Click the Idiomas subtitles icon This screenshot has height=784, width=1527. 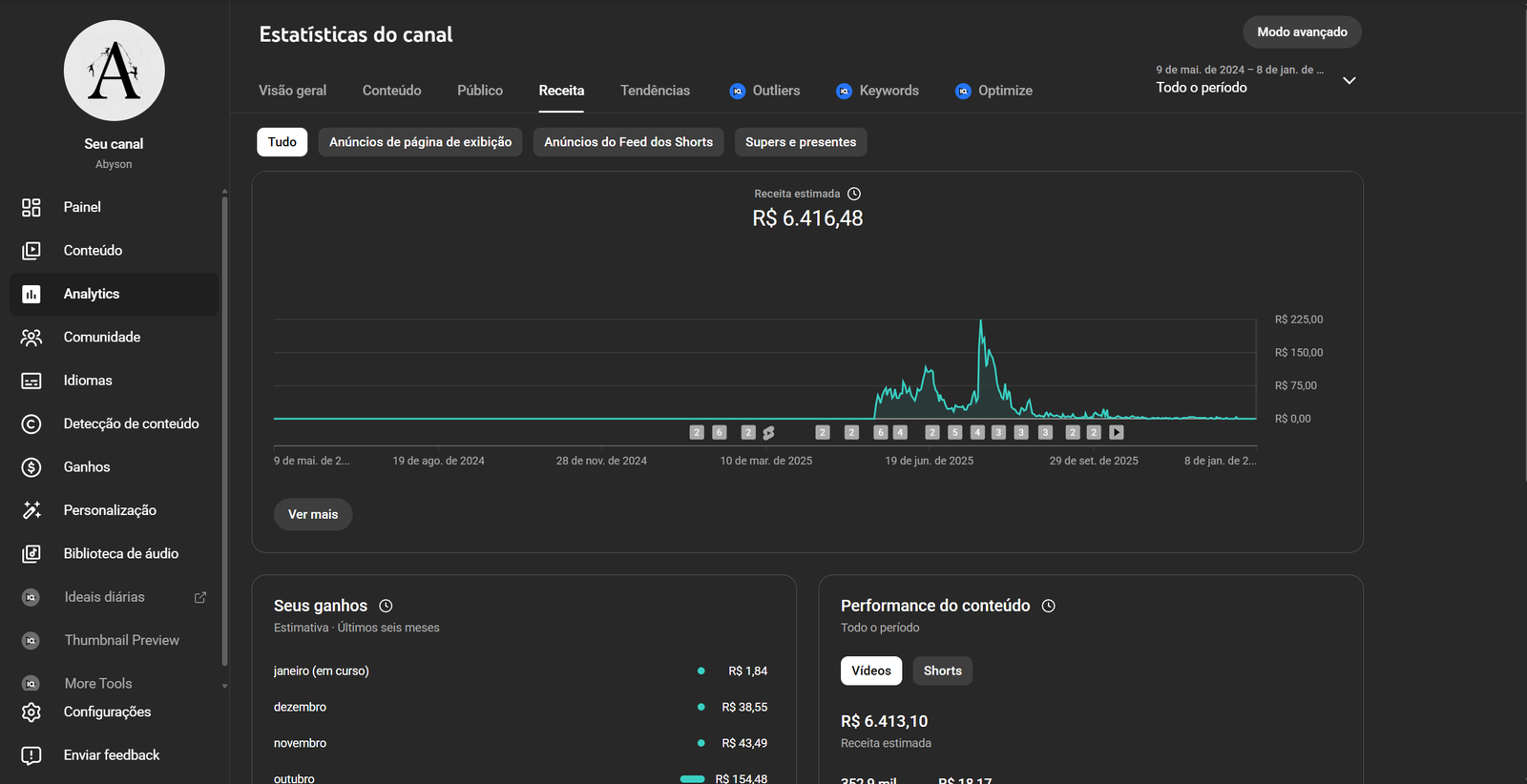[x=31, y=381]
